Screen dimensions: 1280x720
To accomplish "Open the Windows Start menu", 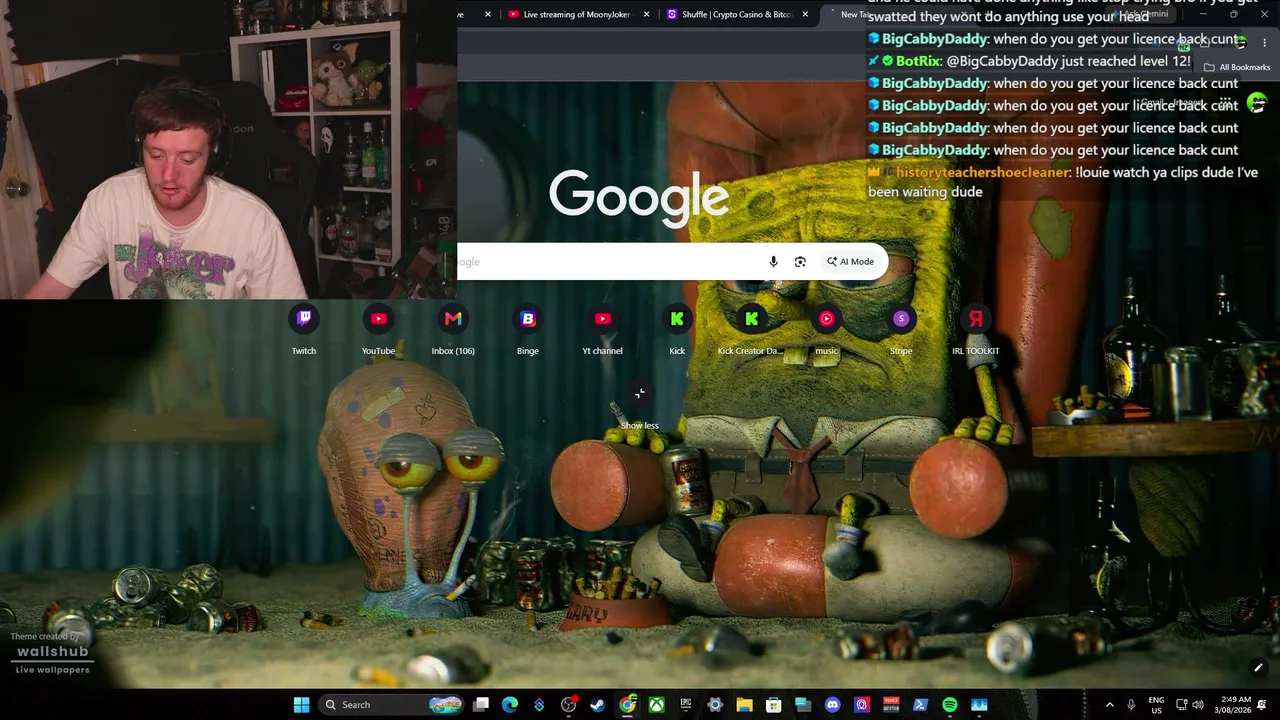I will [301, 705].
